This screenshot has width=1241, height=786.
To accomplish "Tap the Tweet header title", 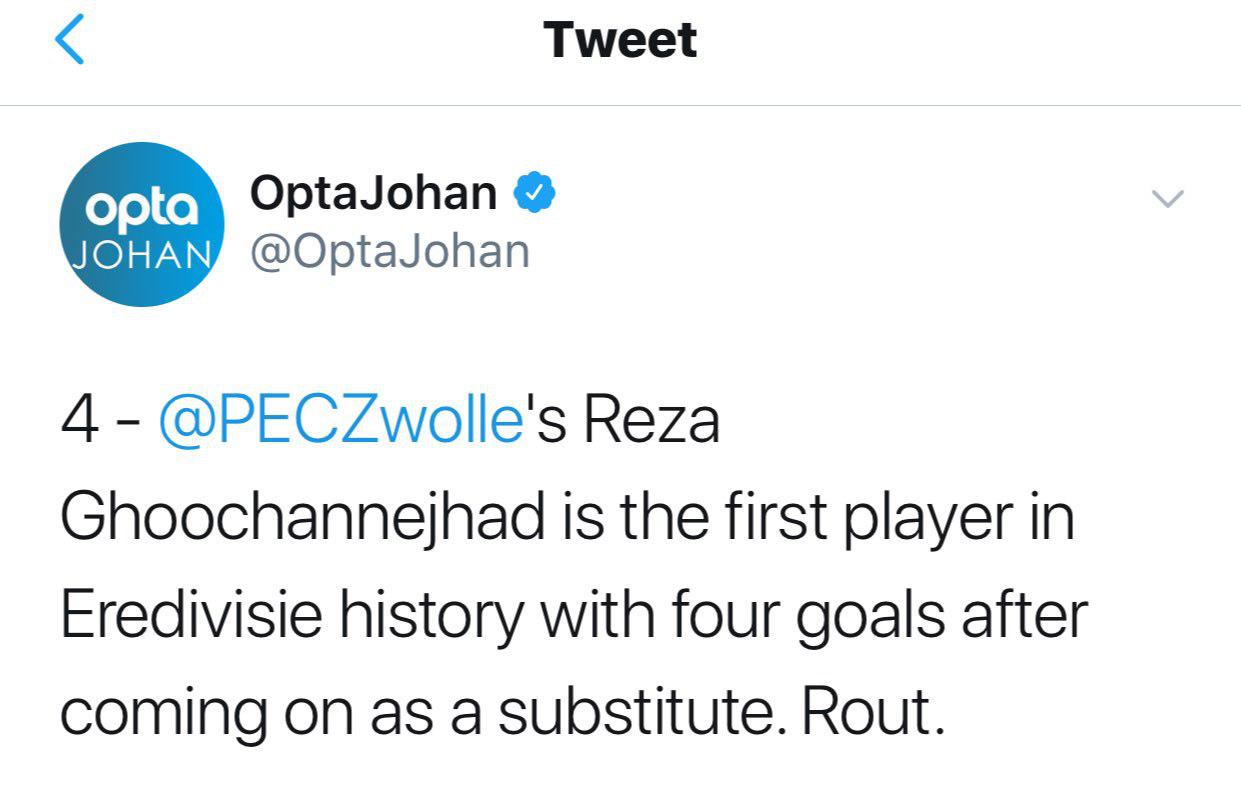I will coord(620,41).
